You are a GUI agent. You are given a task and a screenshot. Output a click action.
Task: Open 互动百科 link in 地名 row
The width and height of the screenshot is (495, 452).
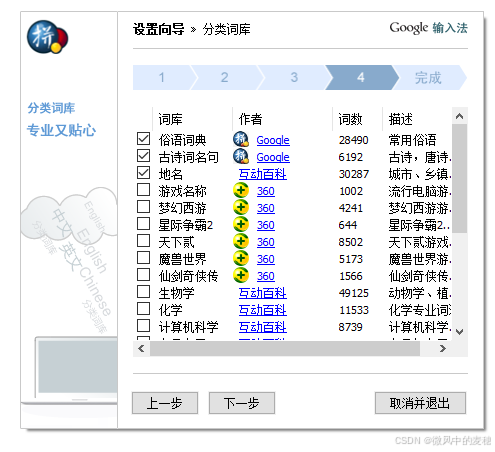(x=263, y=174)
